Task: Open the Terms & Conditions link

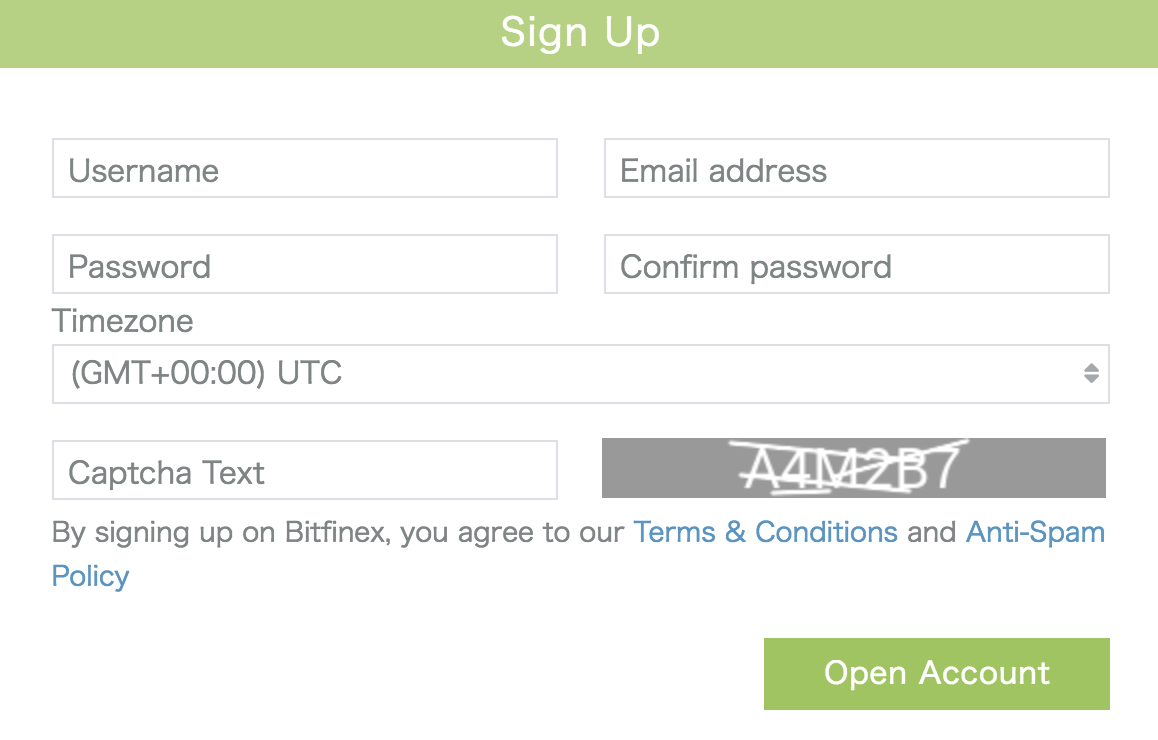Action: click(x=765, y=532)
